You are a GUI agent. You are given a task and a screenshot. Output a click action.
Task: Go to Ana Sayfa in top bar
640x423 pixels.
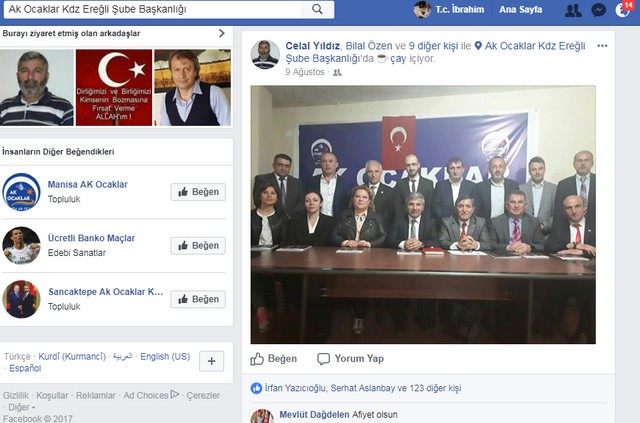[522, 10]
